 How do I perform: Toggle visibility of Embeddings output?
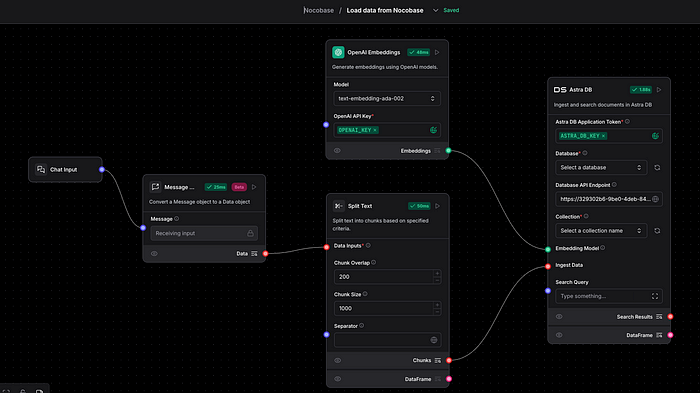(x=337, y=151)
